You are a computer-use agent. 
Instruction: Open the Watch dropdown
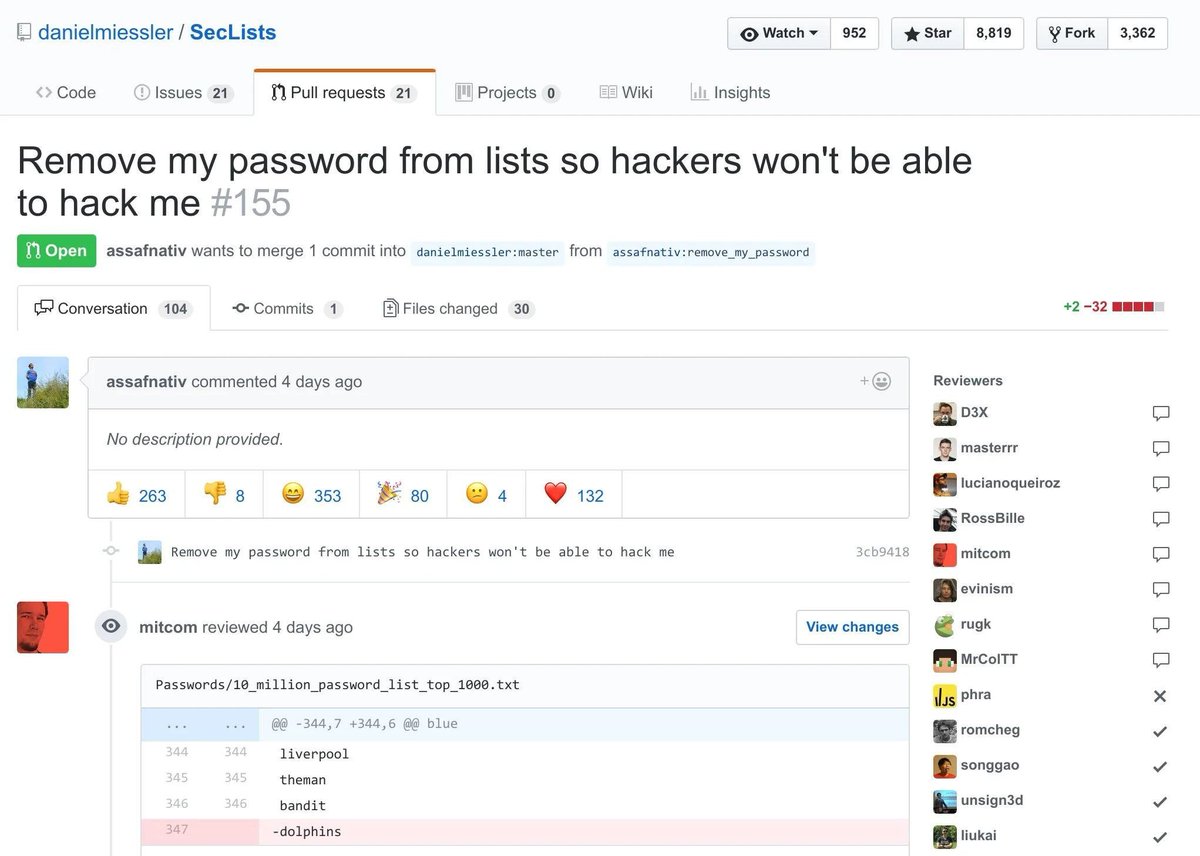pyautogui.click(x=778, y=33)
